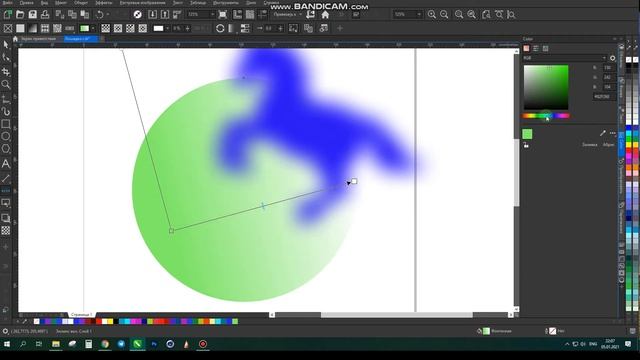This screenshot has height=360, width=640.
Task: Apply color with the Заливка button
Action: tap(589, 144)
